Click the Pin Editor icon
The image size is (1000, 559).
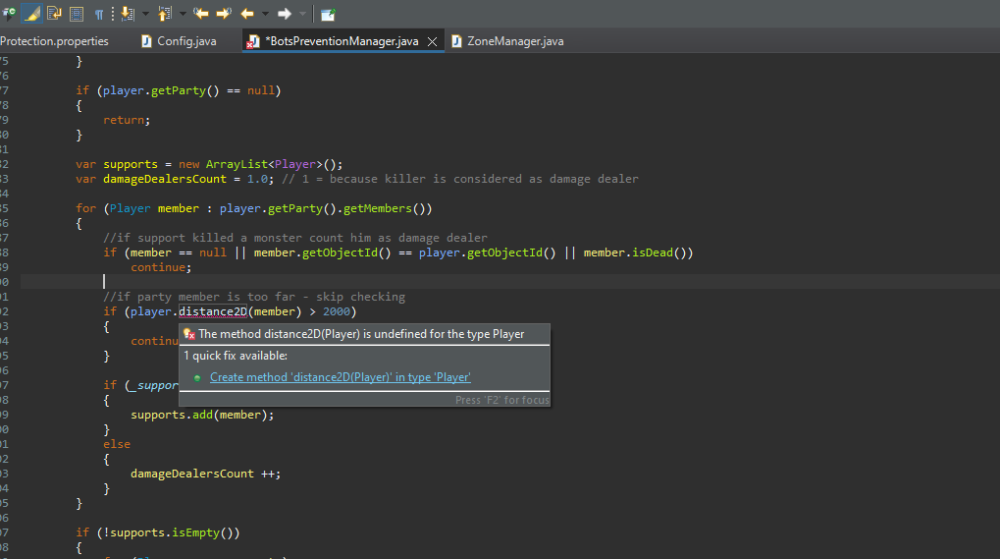pyautogui.click(x=328, y=14)
